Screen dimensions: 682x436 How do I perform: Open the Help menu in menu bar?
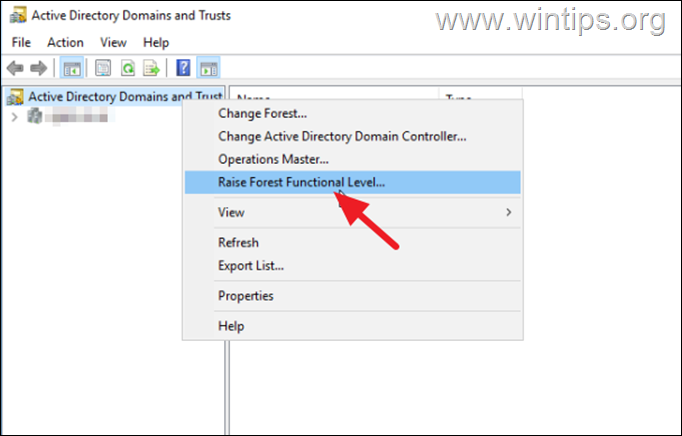pos(156,43)
